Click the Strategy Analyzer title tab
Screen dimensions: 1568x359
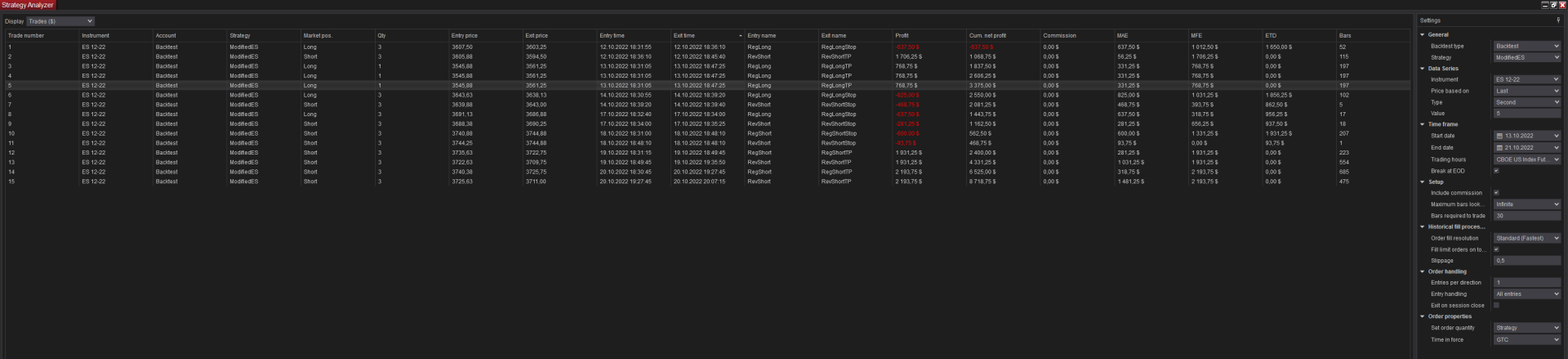coord(28,5)
